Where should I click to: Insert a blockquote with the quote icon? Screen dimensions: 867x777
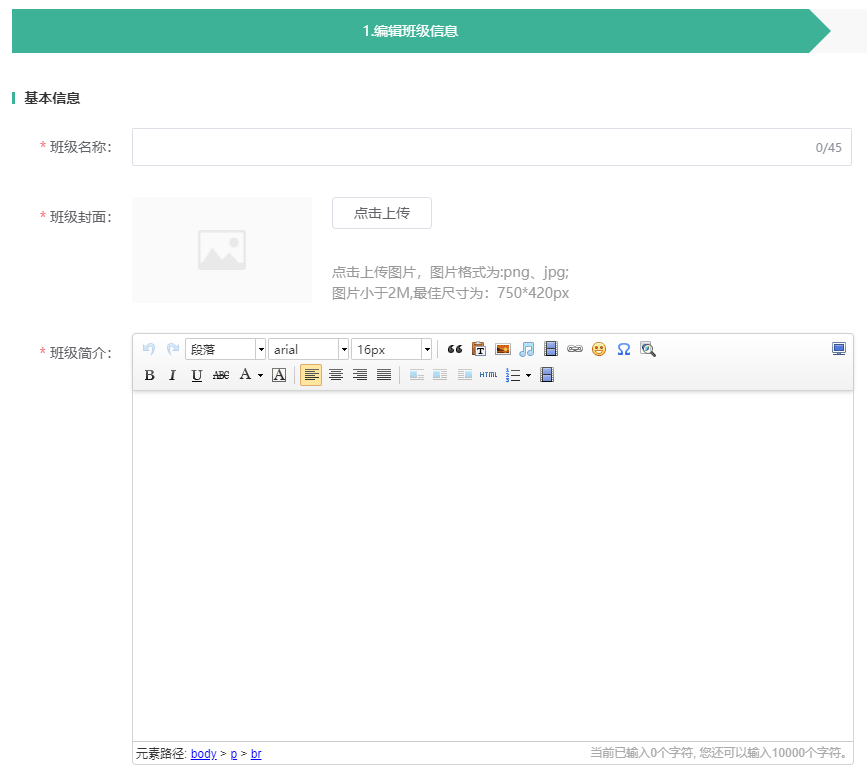(x=455, y=349)
